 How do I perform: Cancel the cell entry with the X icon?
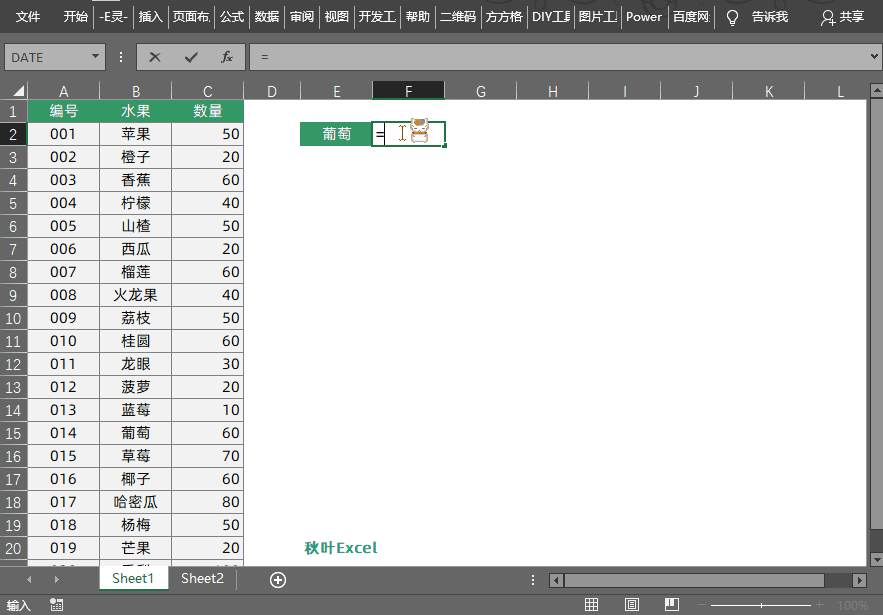pyautogui.click(x=152, y=57)
